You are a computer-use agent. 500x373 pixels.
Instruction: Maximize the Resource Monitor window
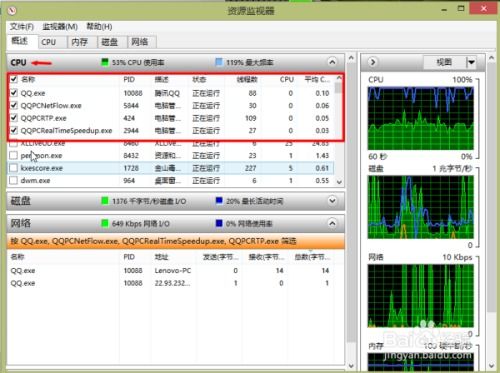[461, 9]
